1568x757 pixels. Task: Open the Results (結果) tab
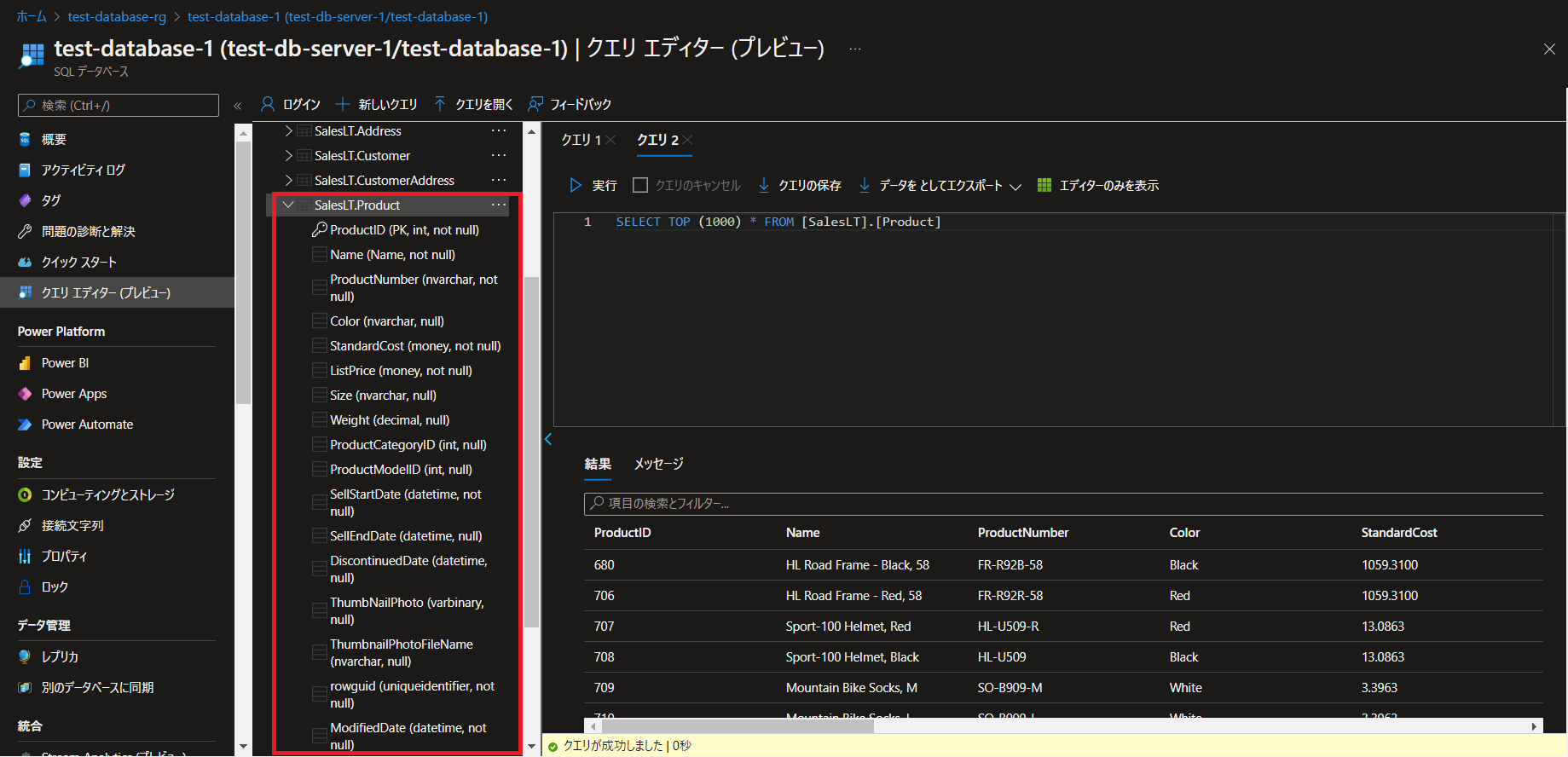click(598, 464)
